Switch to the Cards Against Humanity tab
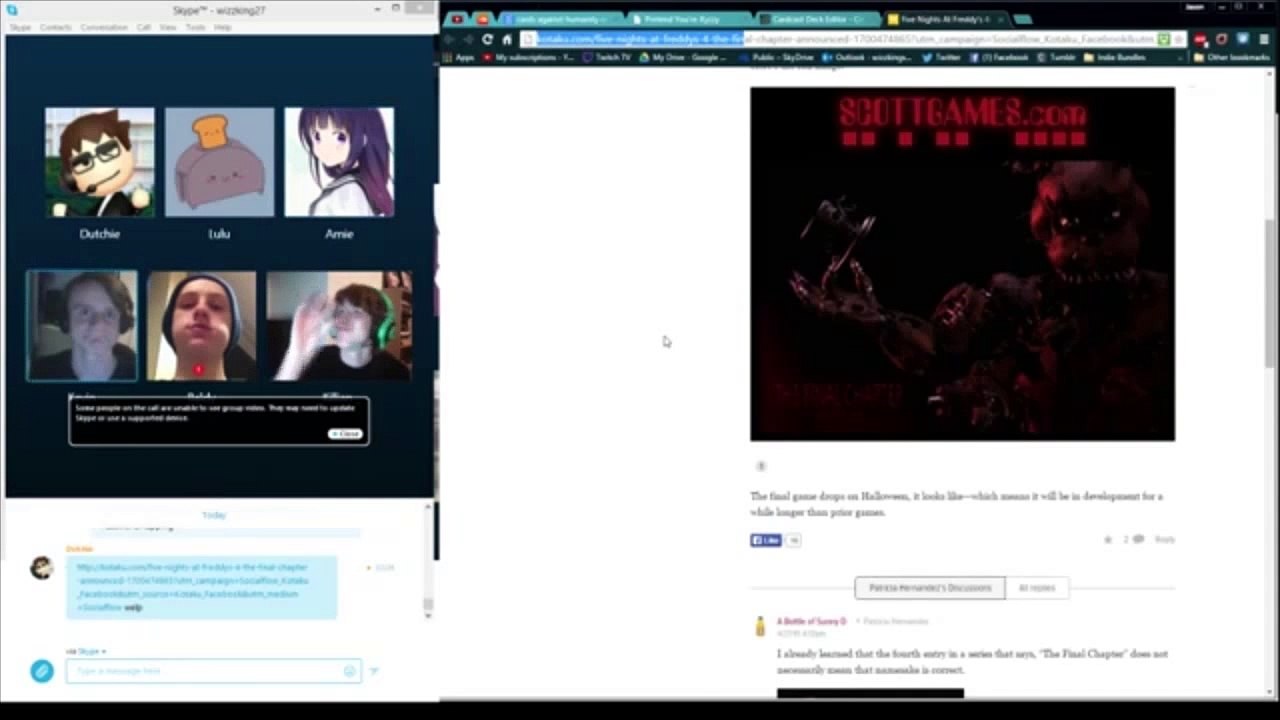This screenshot has width=1280, height=720. pyautogui.click(x=560, y=19)
